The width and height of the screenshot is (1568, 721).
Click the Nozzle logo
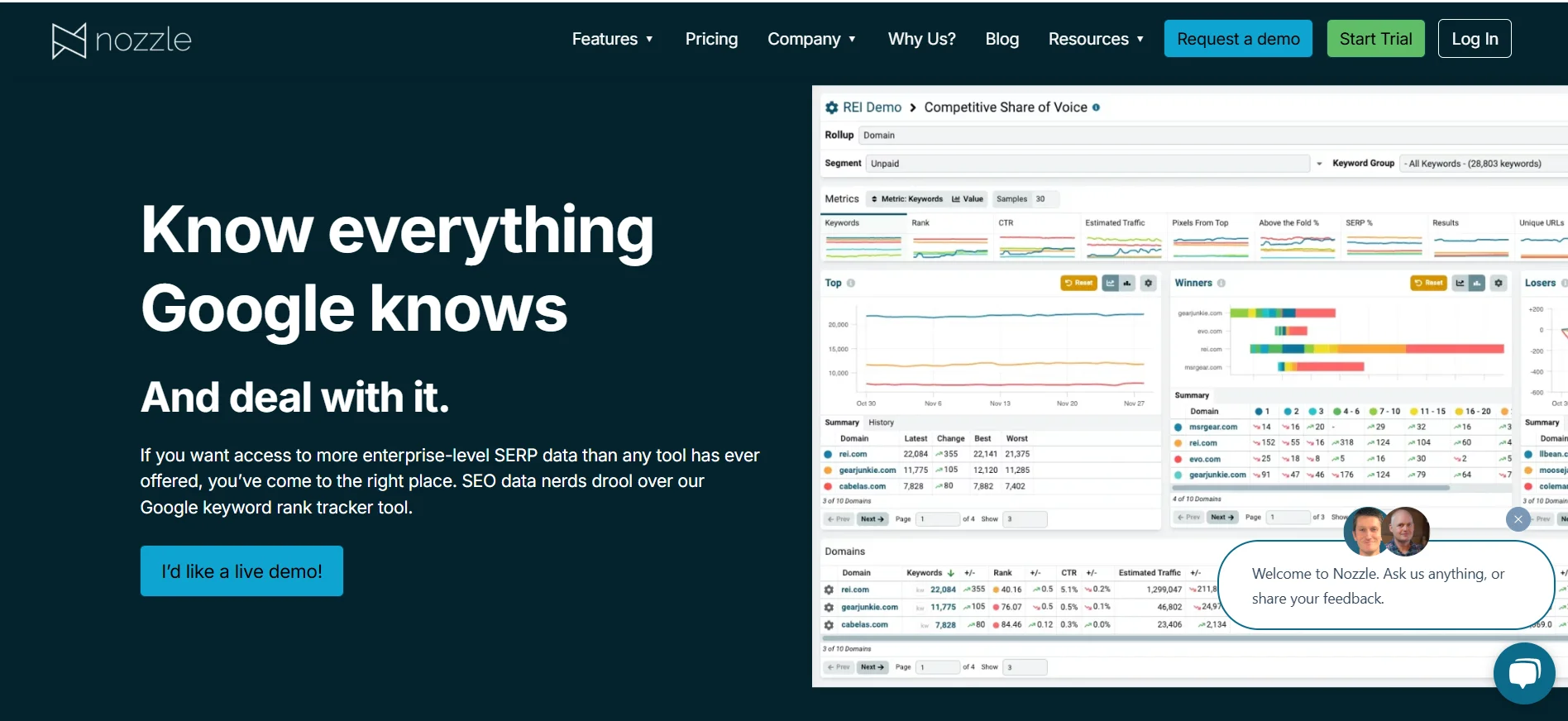coord(122,40)
